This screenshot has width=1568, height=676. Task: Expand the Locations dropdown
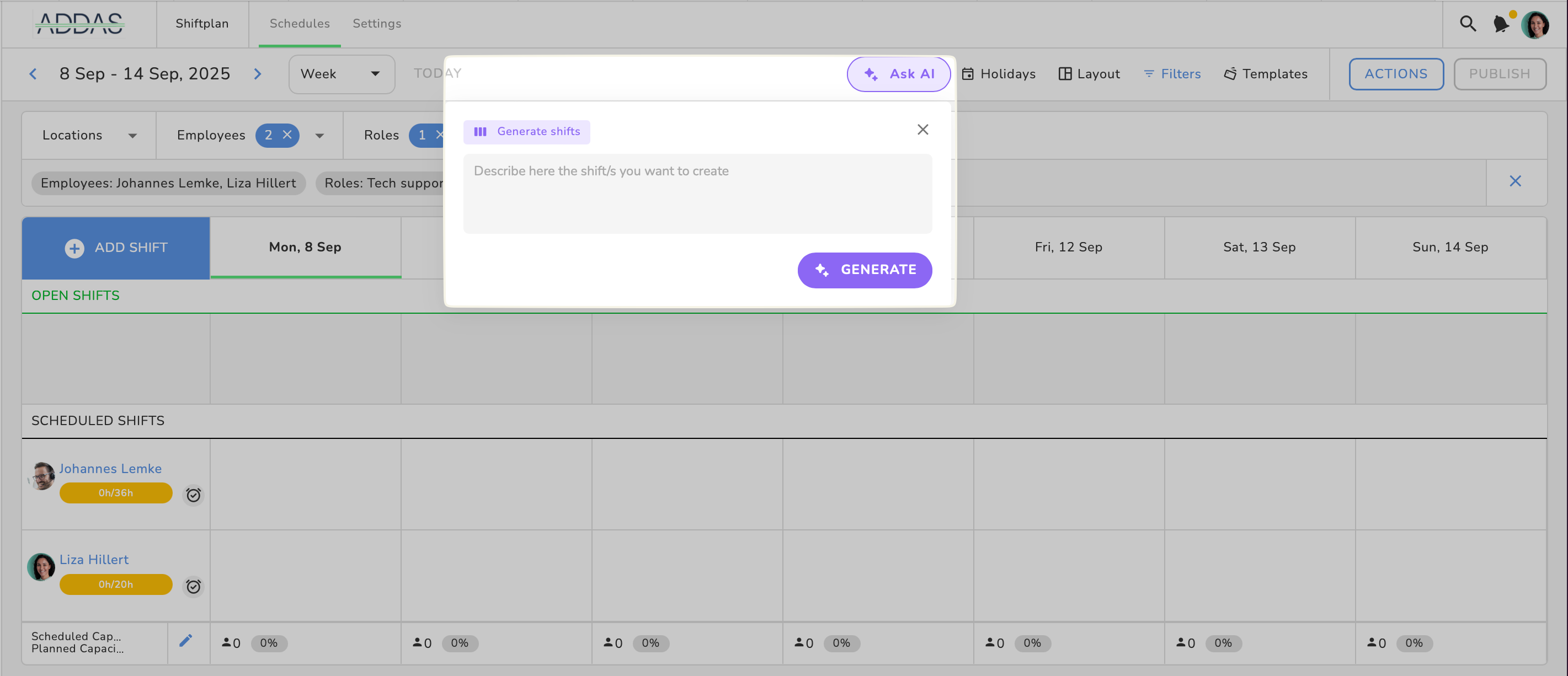(89, 135)
